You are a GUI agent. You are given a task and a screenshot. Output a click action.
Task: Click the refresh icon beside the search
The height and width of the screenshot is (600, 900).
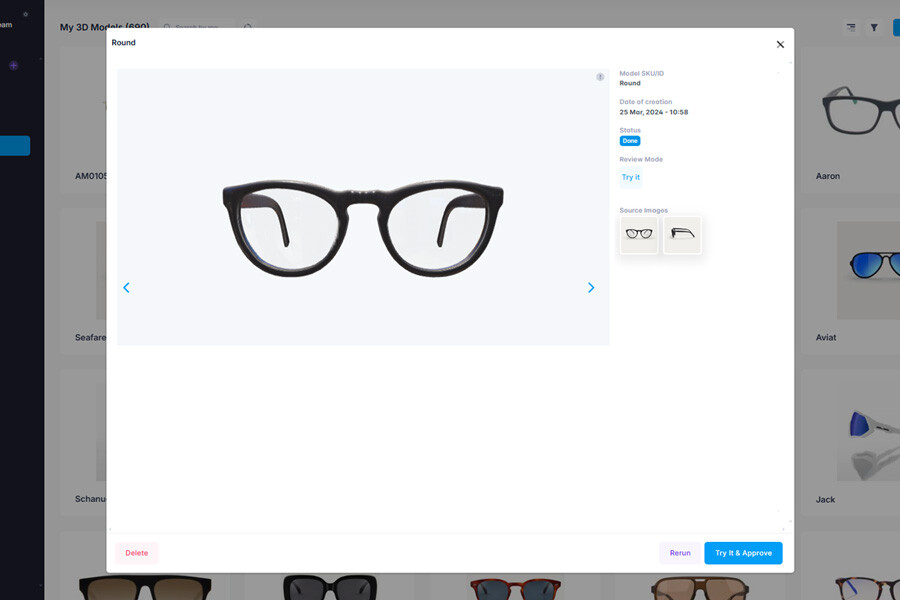(248, 28)
